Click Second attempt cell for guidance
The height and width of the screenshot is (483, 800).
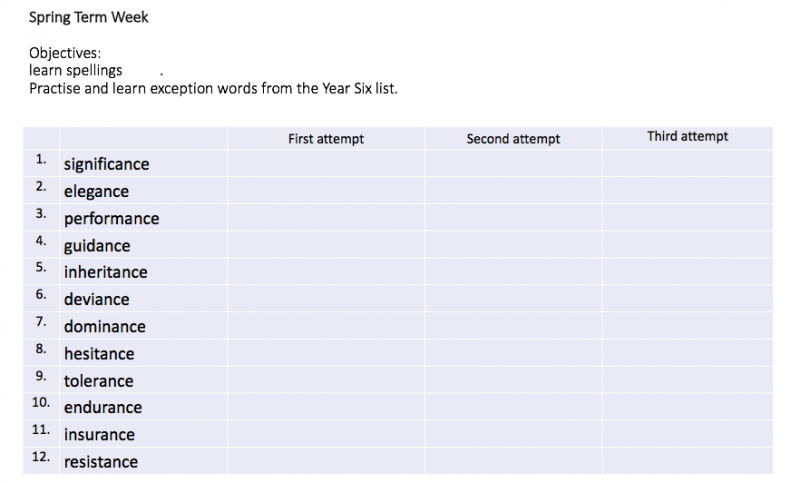click(513, 245)
